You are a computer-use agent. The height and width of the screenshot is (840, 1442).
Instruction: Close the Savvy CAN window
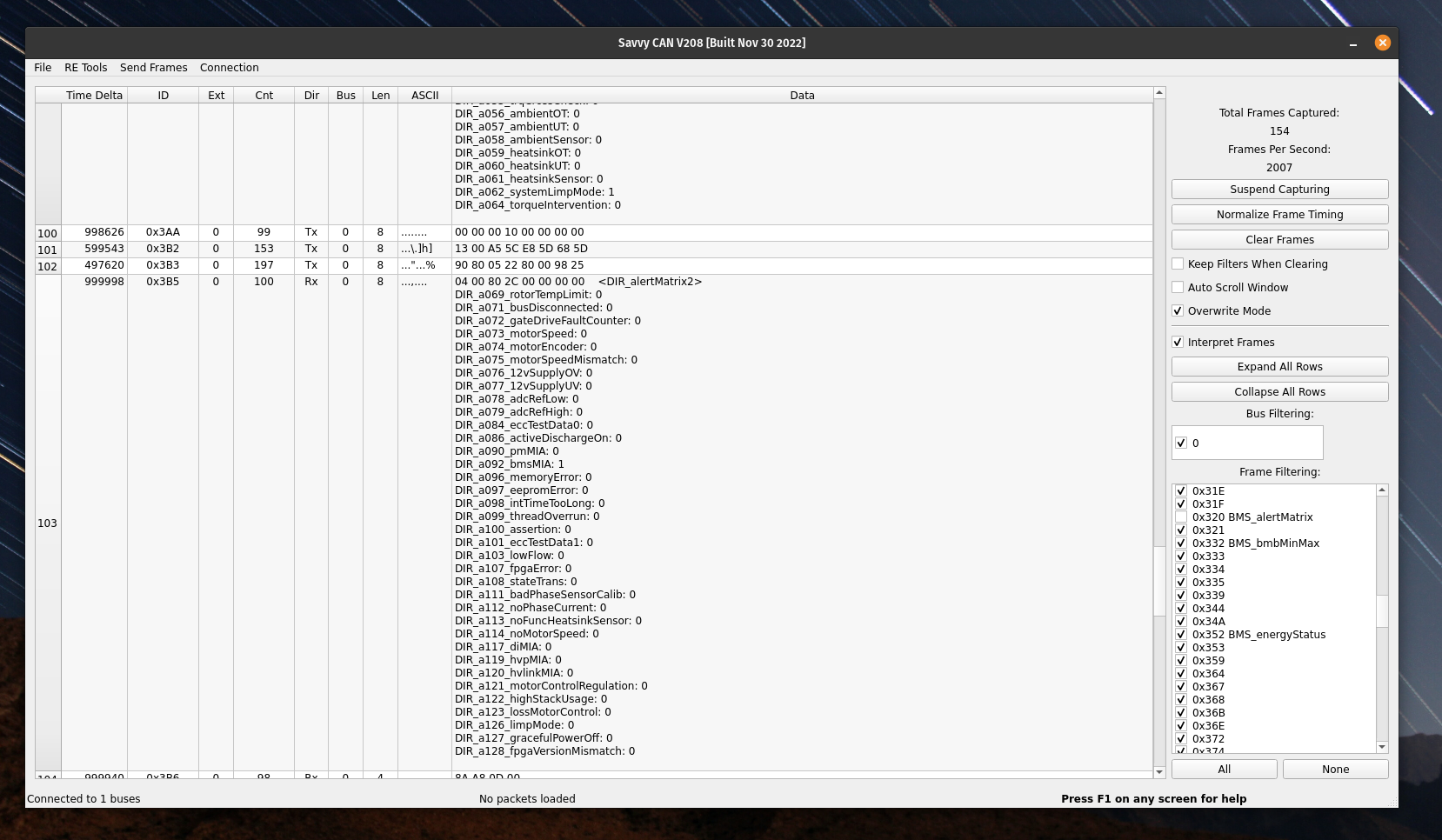[1382, 43]
